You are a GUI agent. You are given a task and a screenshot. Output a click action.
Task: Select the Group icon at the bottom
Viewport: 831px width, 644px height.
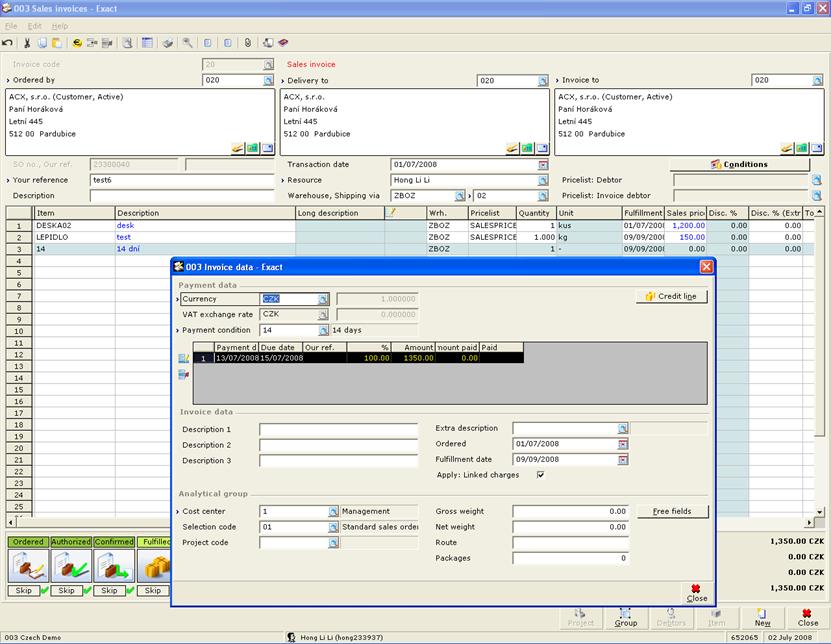point(627,620)
